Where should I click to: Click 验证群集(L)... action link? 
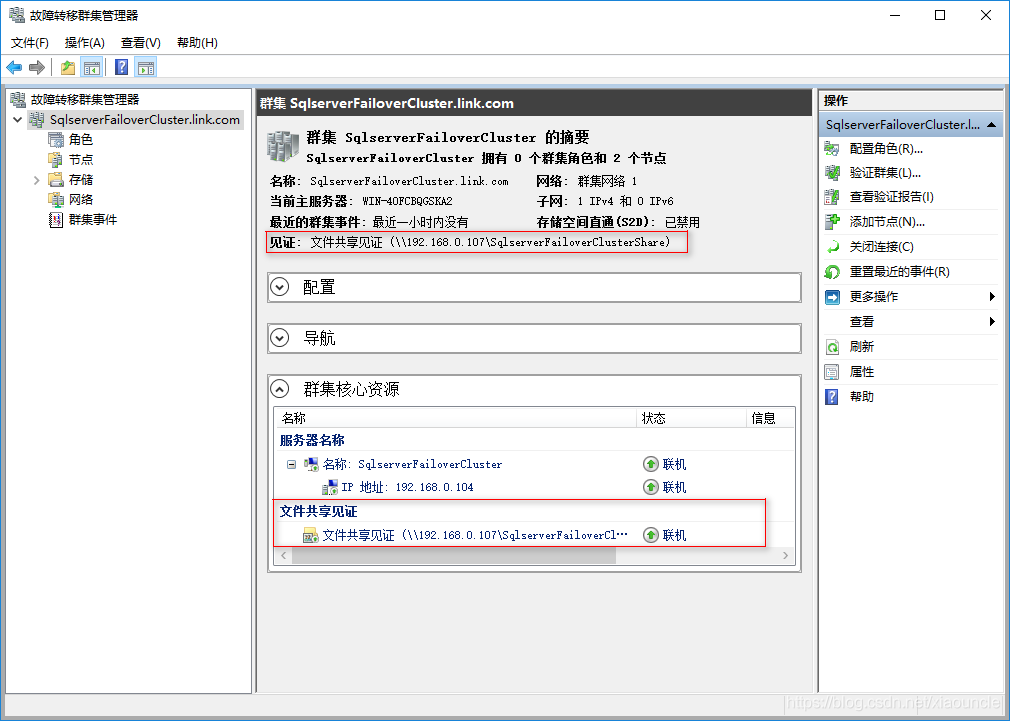click(x=885, y=173)
